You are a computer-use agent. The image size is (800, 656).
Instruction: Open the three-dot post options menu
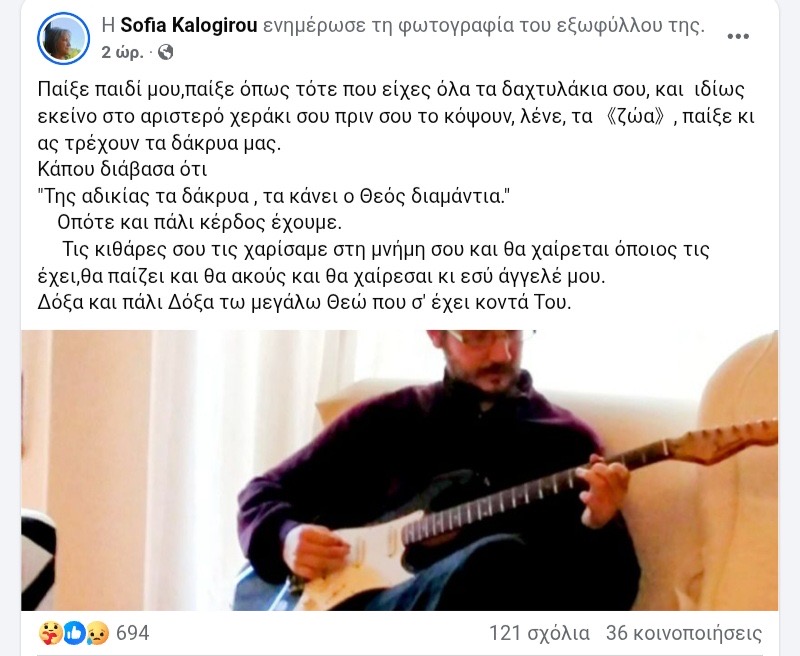click(x=738, y=36)
